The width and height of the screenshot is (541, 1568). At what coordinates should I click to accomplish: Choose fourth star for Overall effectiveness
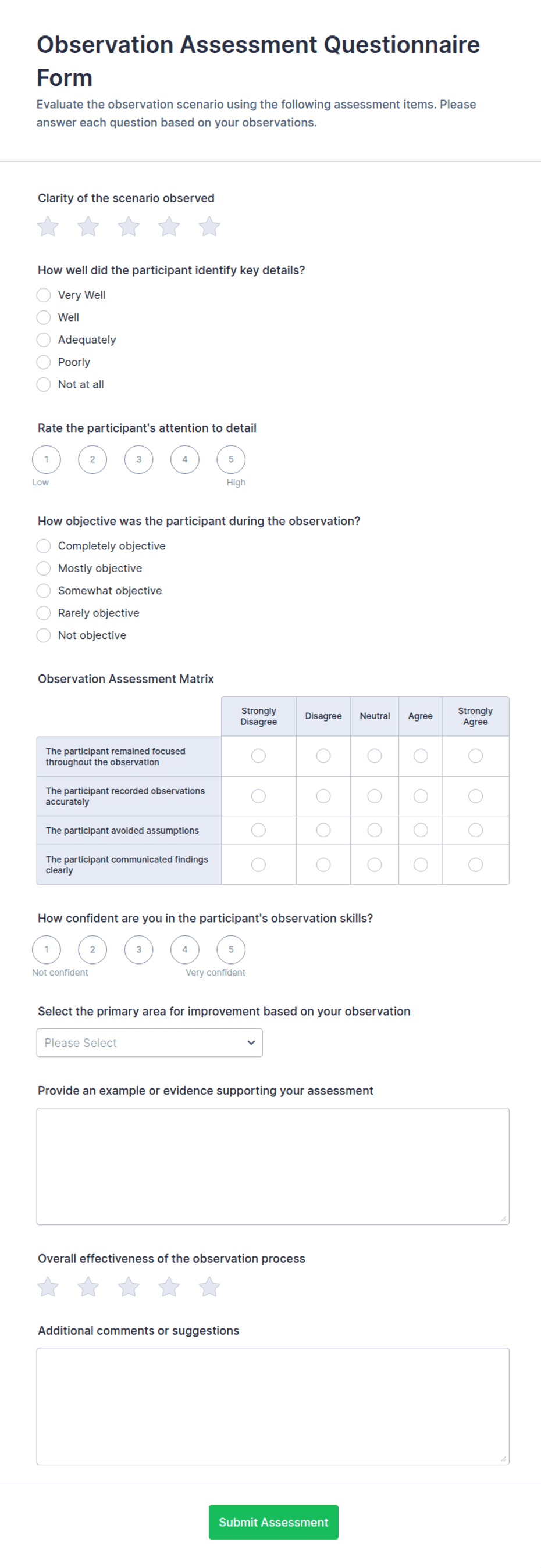(x=169, y=1287)
